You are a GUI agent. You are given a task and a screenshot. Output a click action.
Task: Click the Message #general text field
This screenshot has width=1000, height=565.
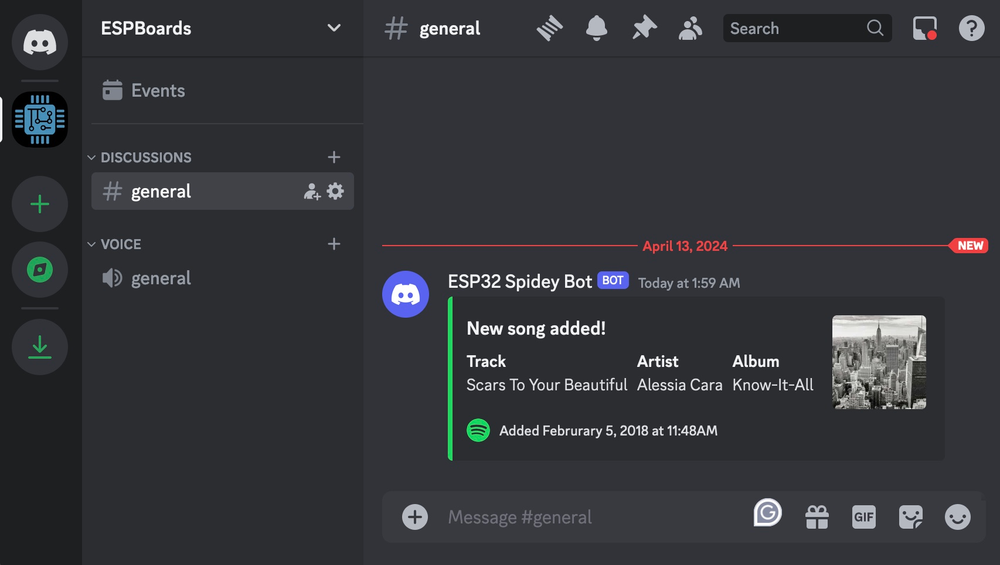[590, 517]
